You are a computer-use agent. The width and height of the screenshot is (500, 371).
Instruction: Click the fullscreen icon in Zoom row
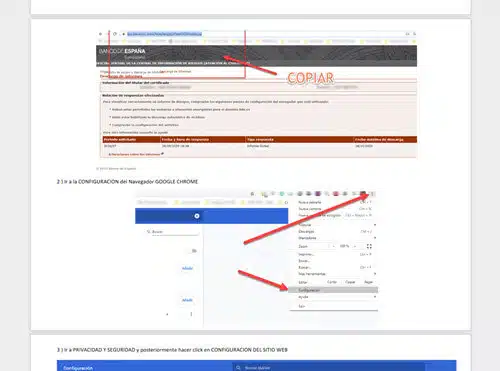coord(369,246)
